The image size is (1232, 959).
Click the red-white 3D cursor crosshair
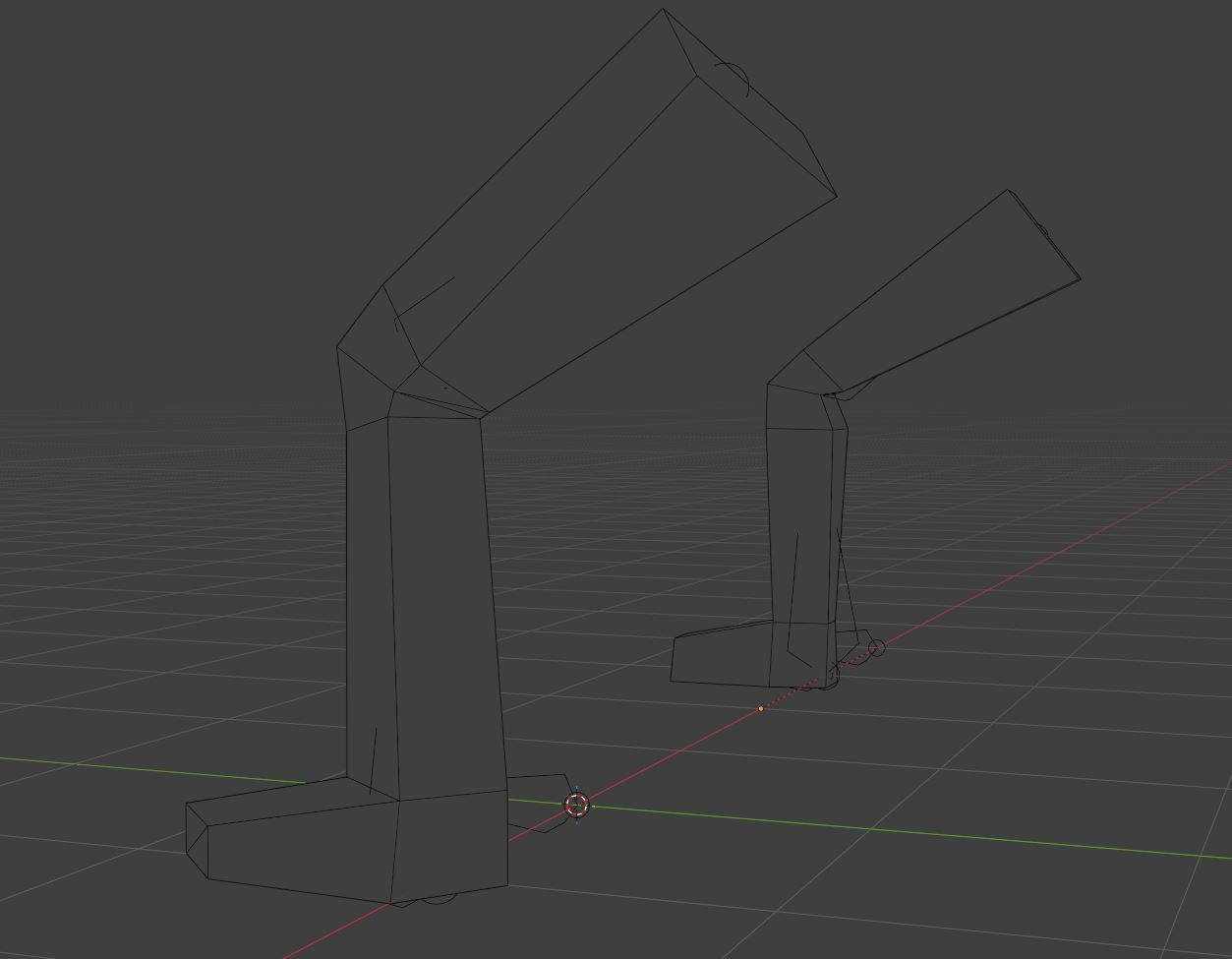click(577, 805)
